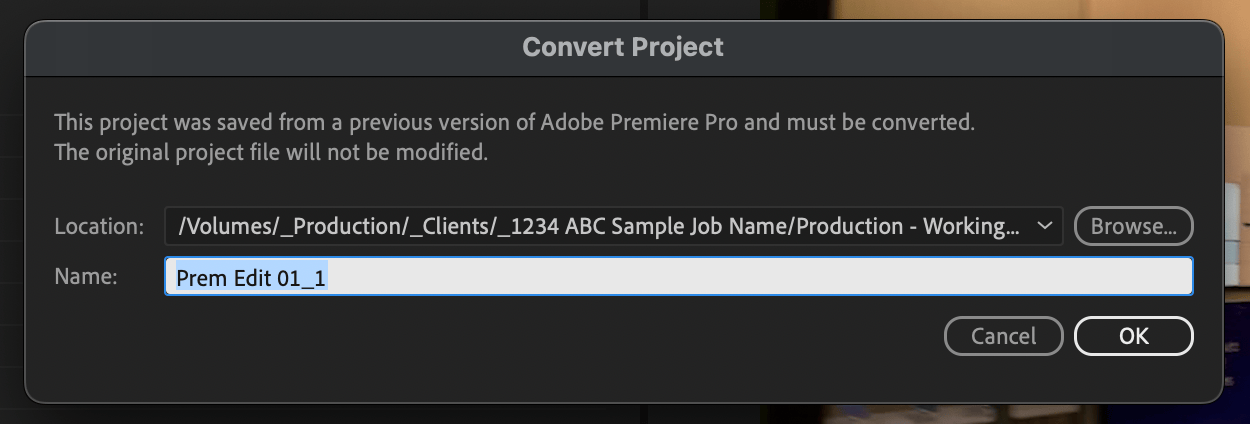Dismiss dialog using Cancel
1250x424 pixels.
click(1004, 336)
